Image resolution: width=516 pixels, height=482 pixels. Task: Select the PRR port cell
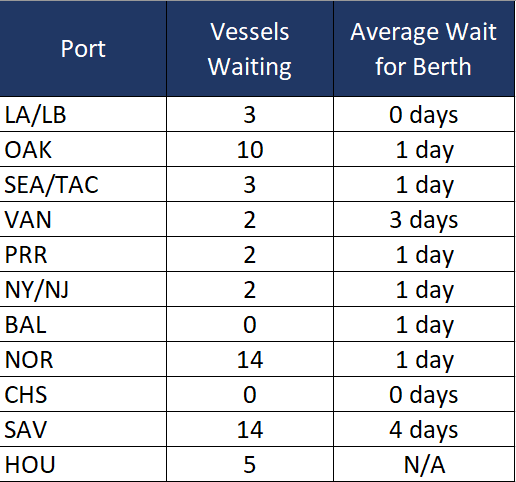[x=83, y=254]
